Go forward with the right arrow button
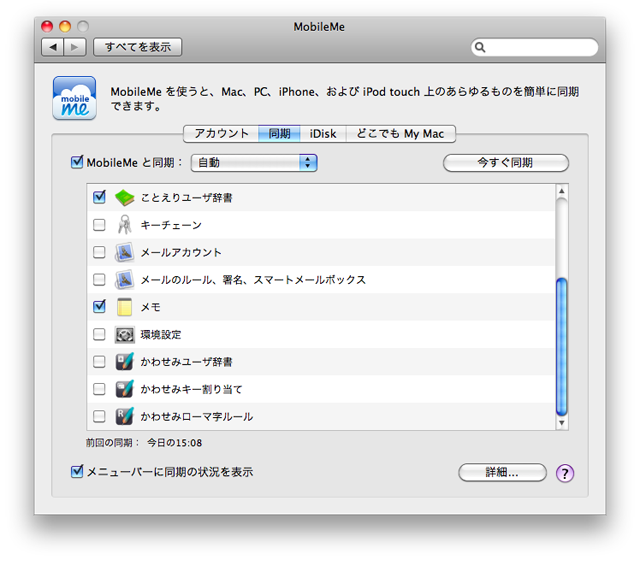The height and width of the screenshot is (566, 640). (75, 47)
